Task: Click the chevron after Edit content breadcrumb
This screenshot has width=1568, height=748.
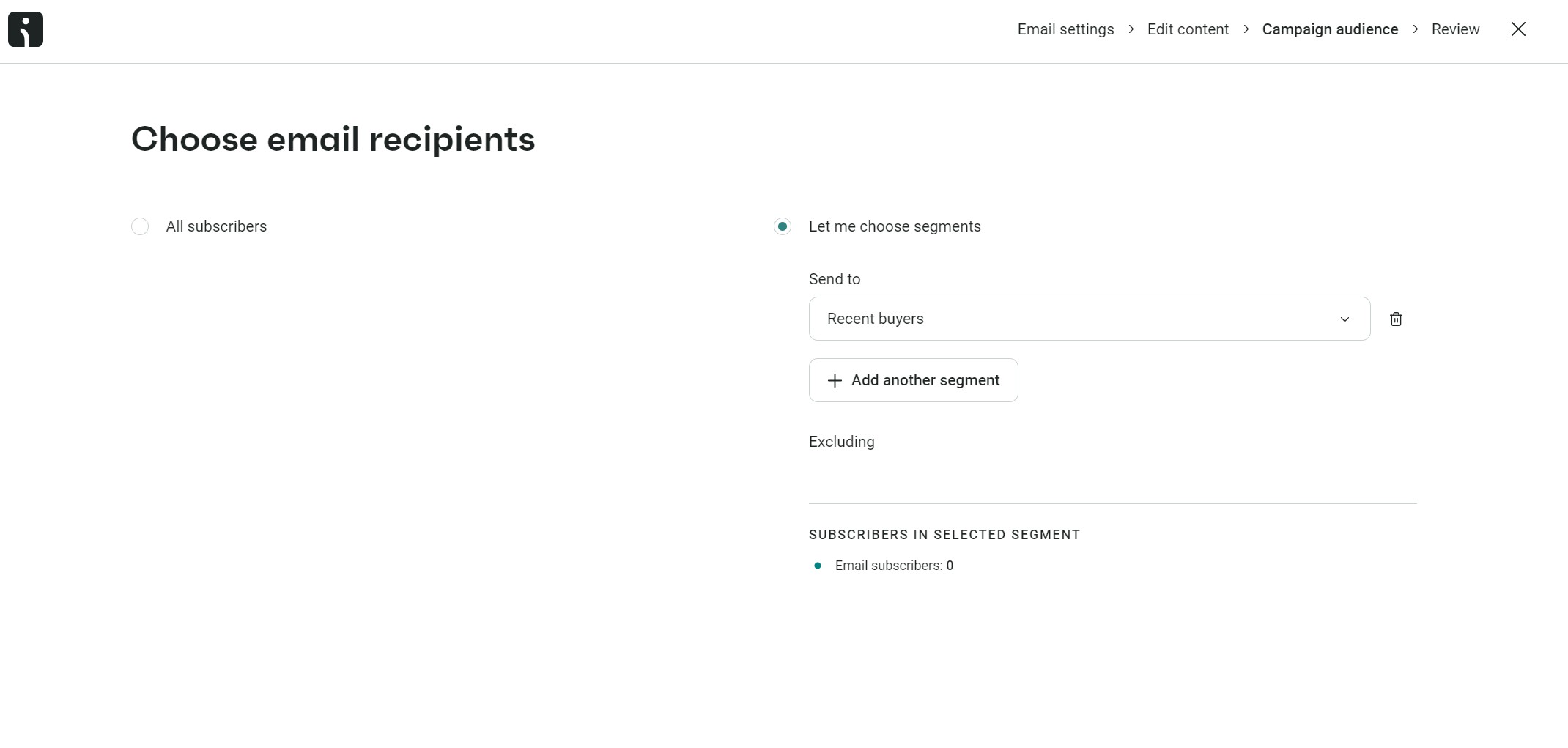Action: 1246,29
